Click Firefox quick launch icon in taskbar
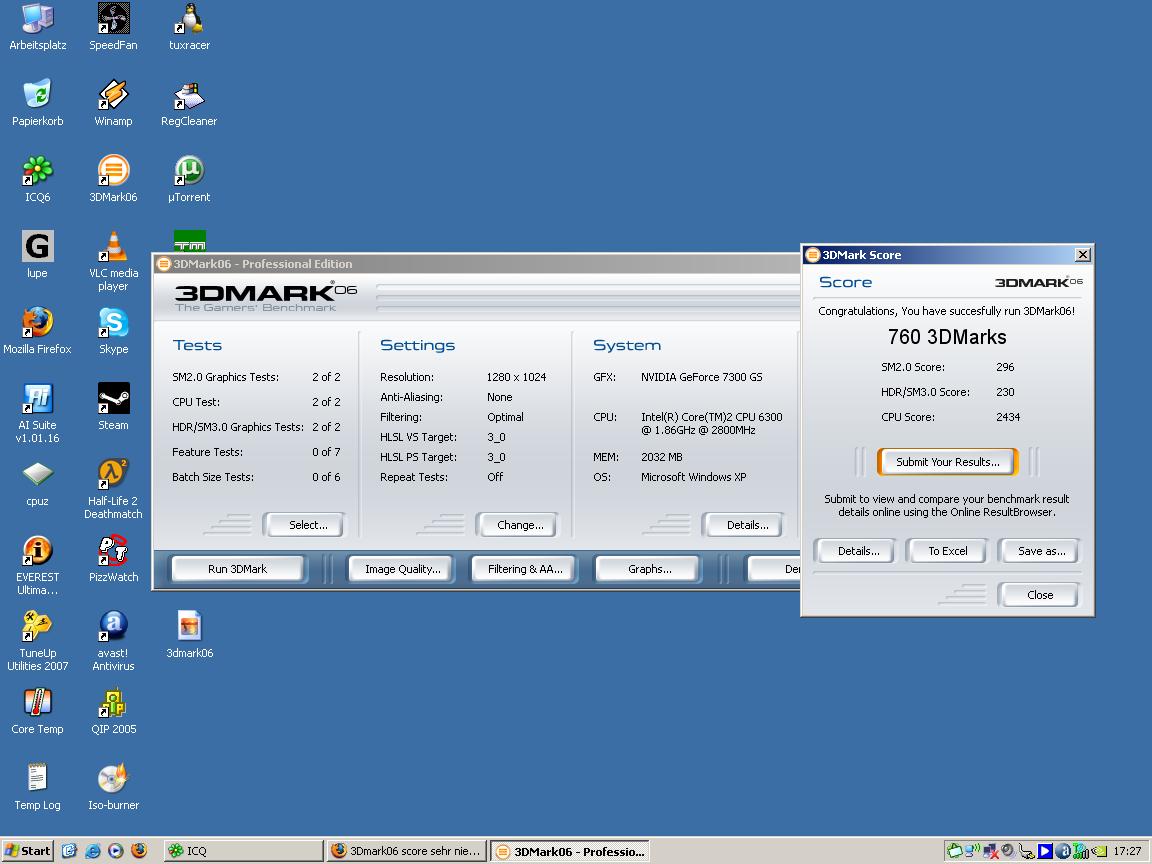The image size is (1152, 864). pyautogui.click(x=139, y=851)
